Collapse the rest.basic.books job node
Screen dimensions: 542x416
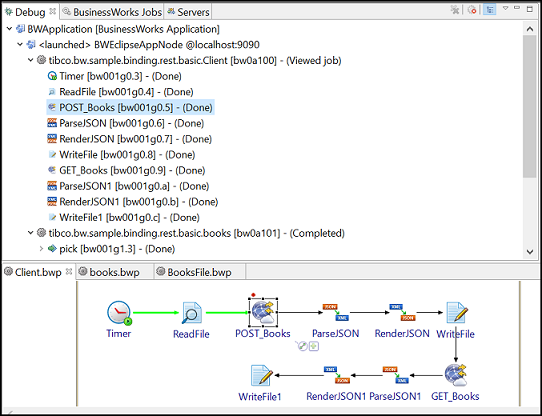(30, 233)
